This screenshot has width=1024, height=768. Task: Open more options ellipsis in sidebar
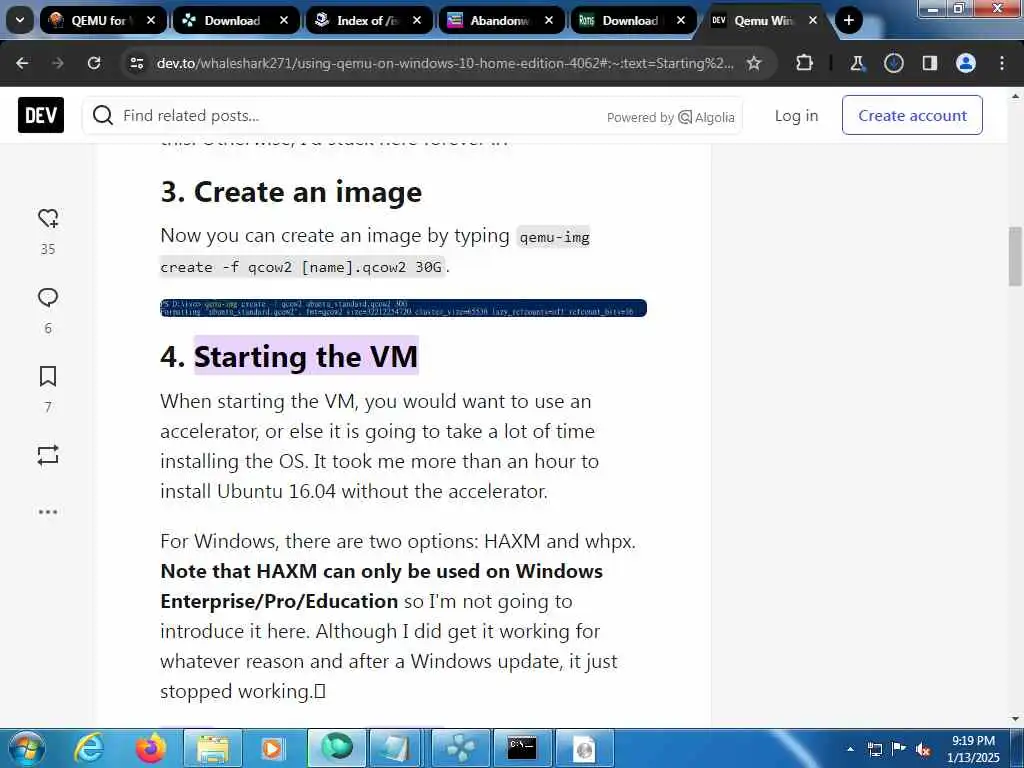[48, 512]
